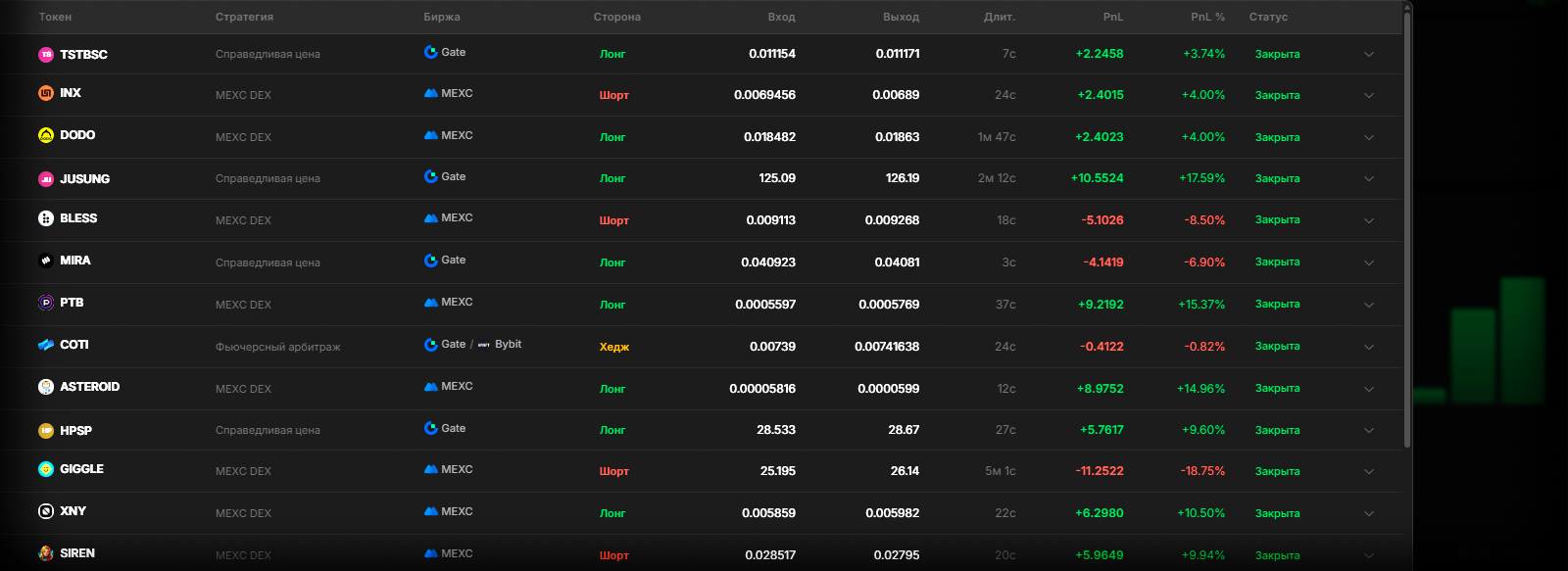
Task: Expand the XNY trade row chevron
Action: point(1369,513)
